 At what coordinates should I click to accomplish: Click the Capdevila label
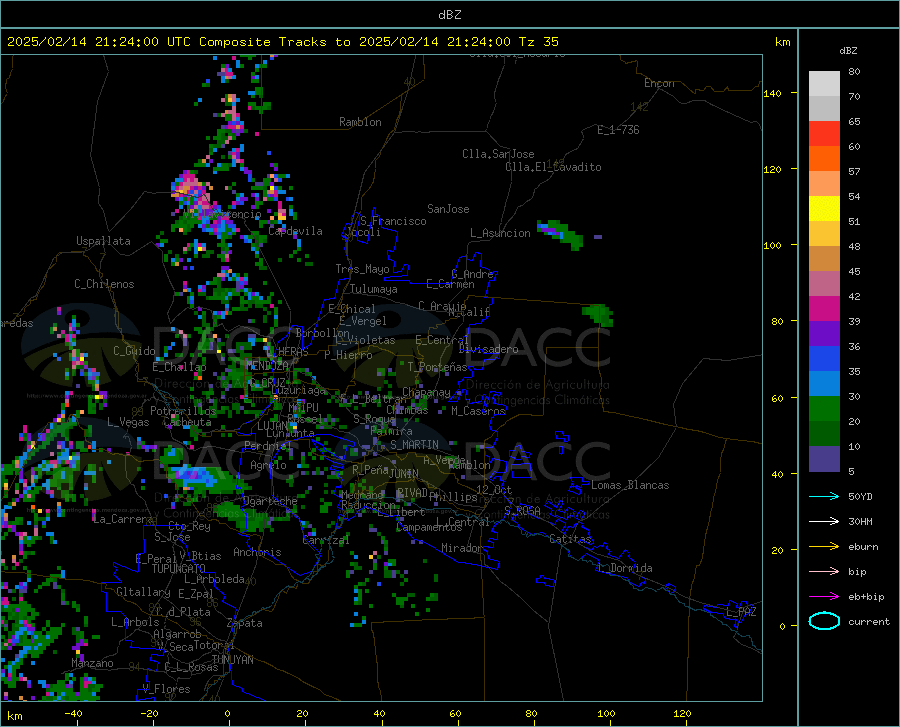[295, 231]
